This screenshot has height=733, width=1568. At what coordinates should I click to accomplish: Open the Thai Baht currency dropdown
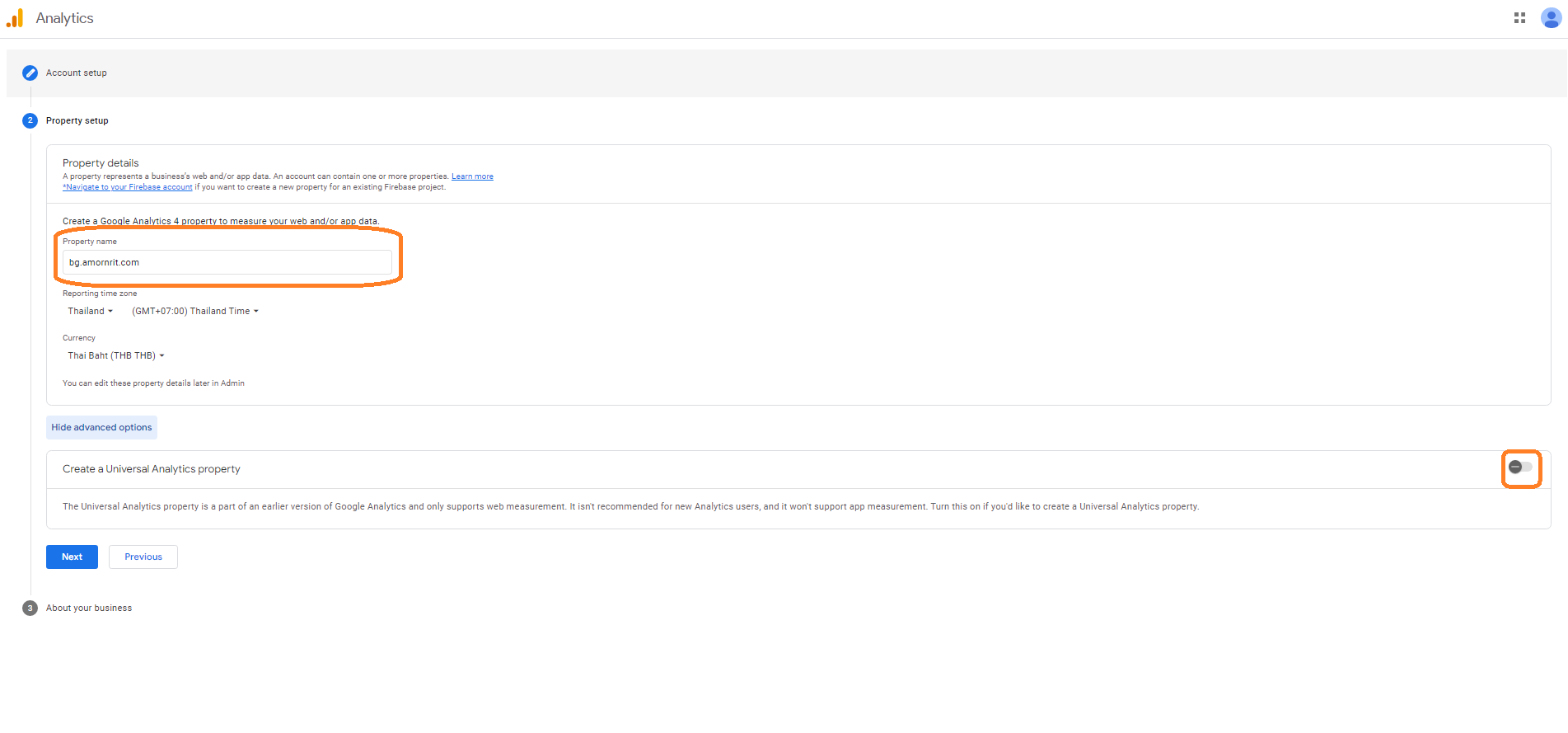click(x=115, y=355)
